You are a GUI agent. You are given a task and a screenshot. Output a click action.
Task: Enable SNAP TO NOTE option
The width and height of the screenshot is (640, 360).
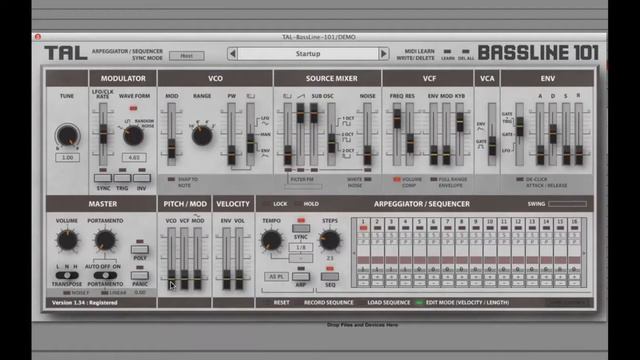tap(171, 179)
